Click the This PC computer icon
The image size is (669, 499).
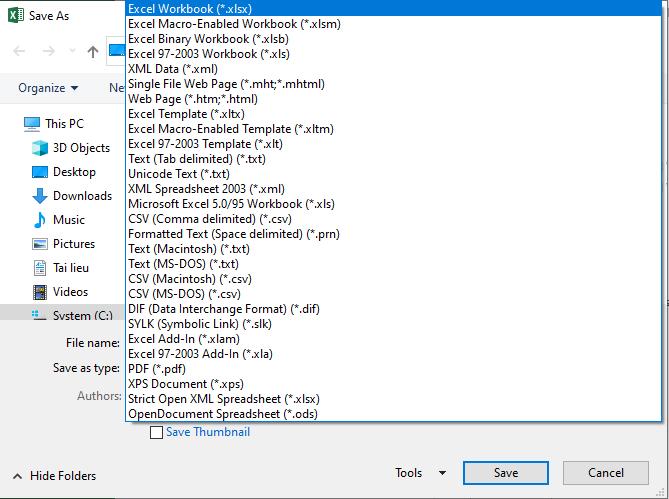32,124
